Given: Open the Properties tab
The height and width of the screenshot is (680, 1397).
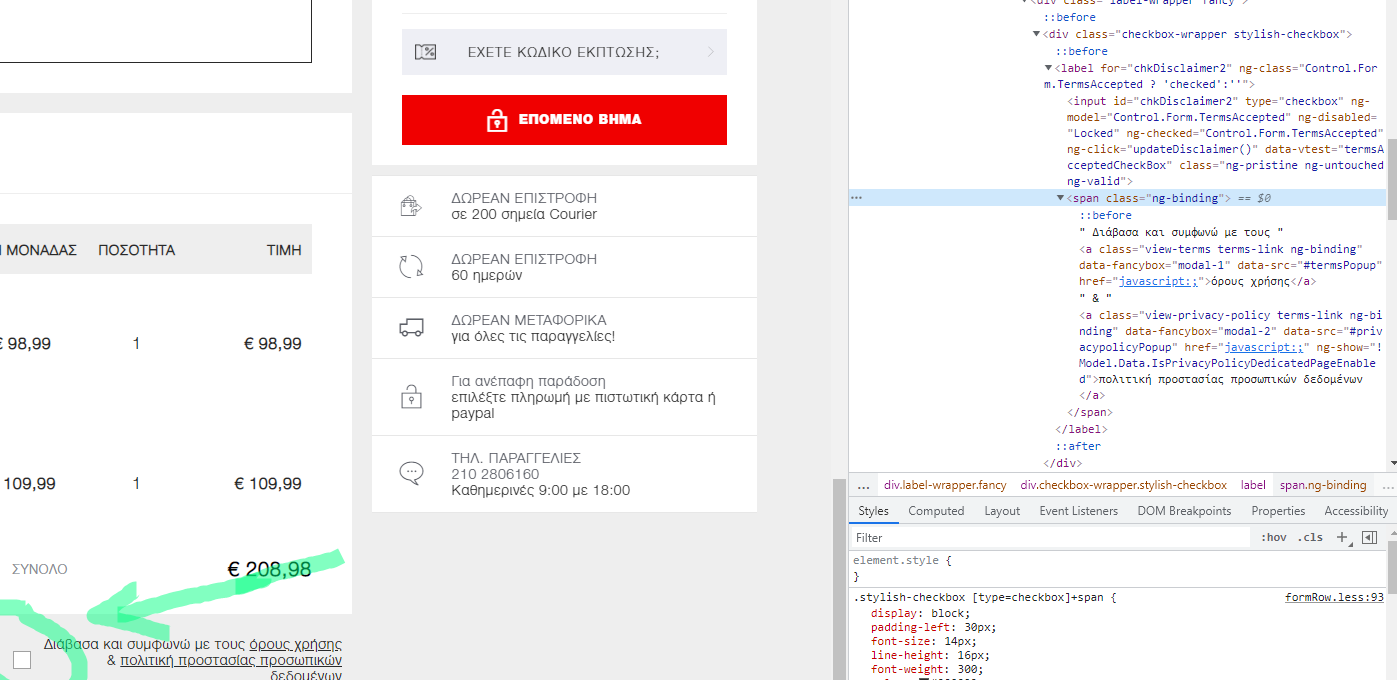Looking at the screenshot, I should (1278, 511).
